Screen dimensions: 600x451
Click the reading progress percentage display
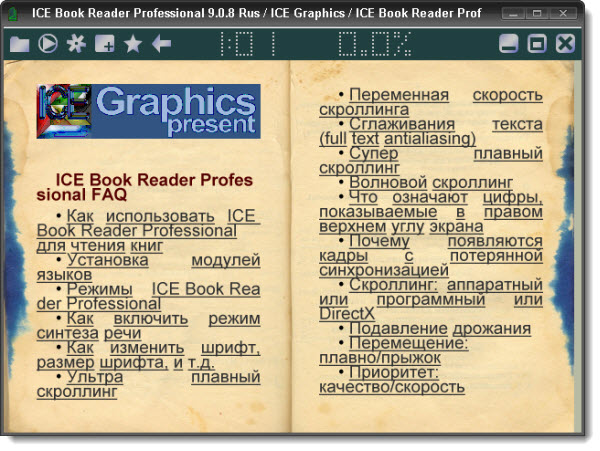click(x=373, y=44)
